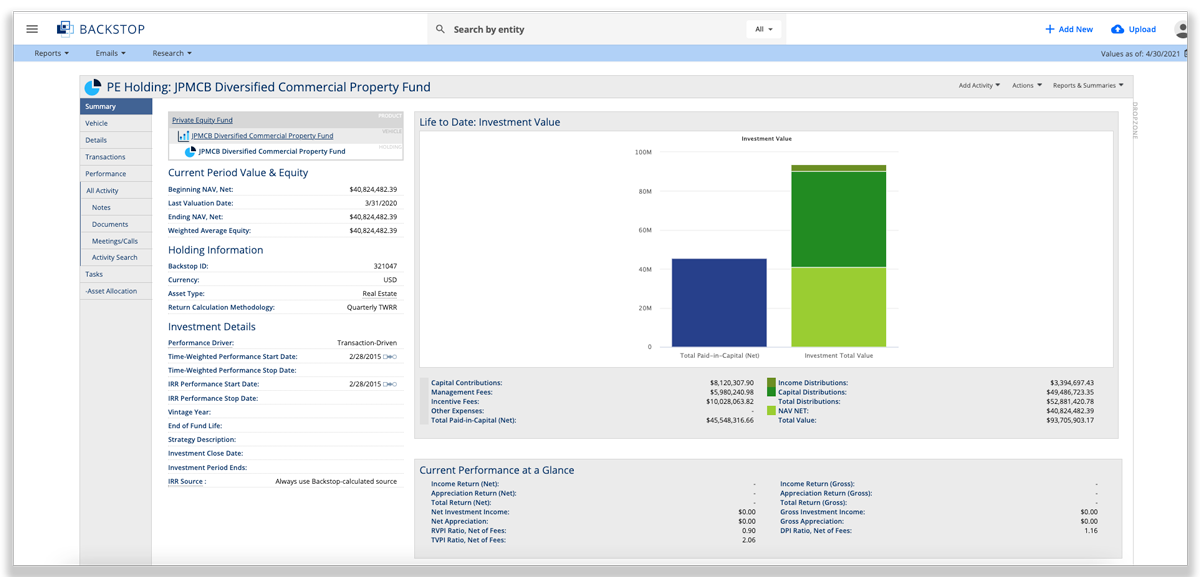Image resolution: width=1200 pixels, height=577 pixels.
Task: Click the dark green Capital Distributions bar segment
Action: [838, 219]
